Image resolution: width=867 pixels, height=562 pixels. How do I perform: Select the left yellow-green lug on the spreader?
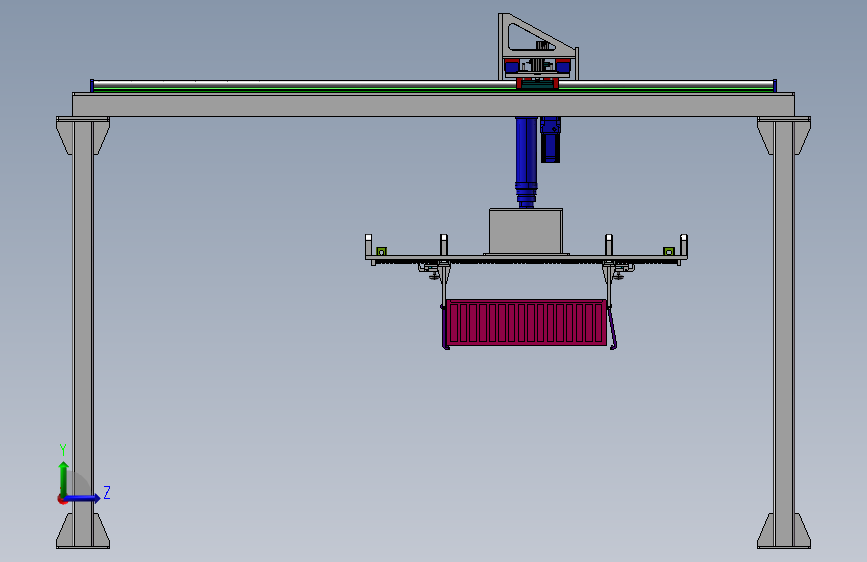381,252
